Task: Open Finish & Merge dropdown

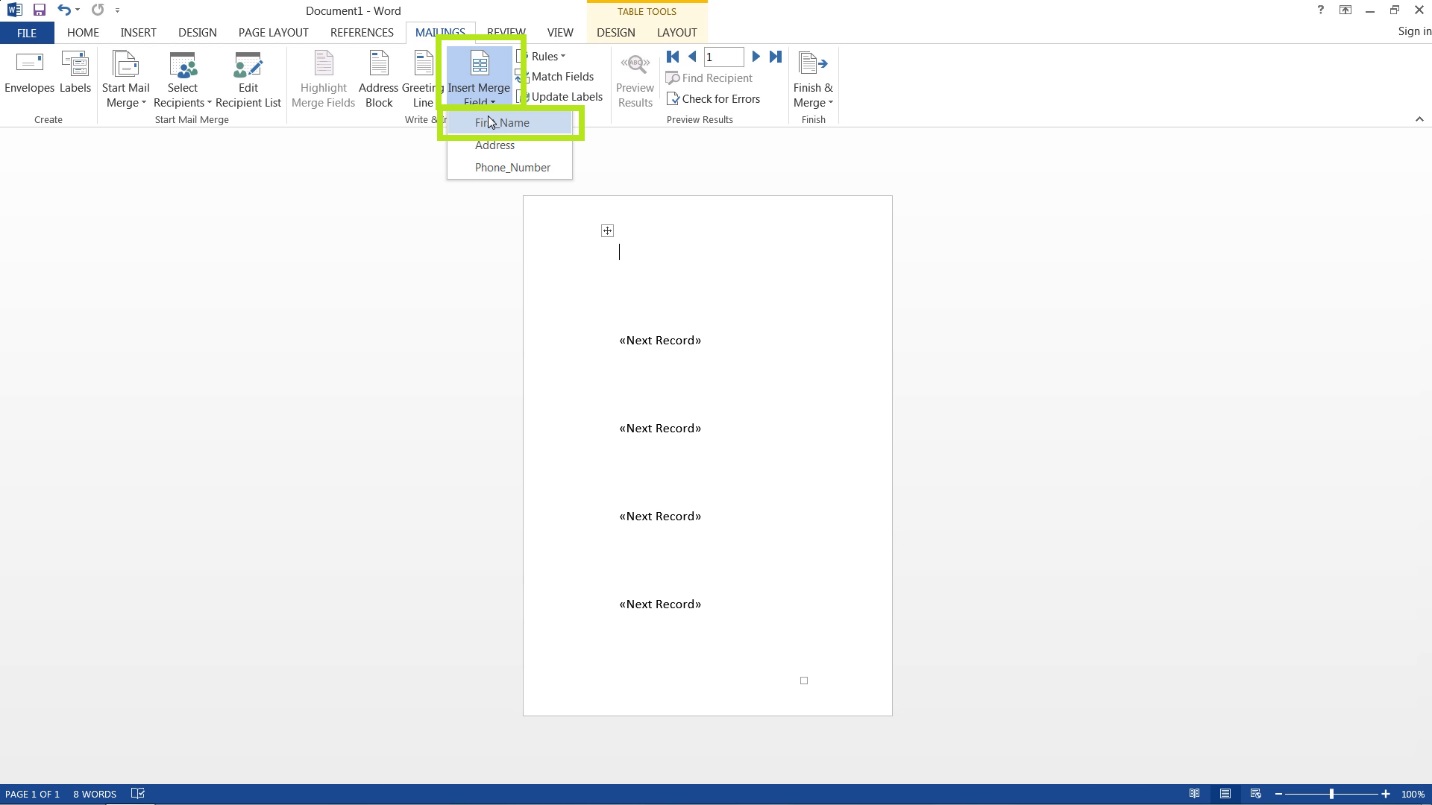Action: [x=813, y=80]
